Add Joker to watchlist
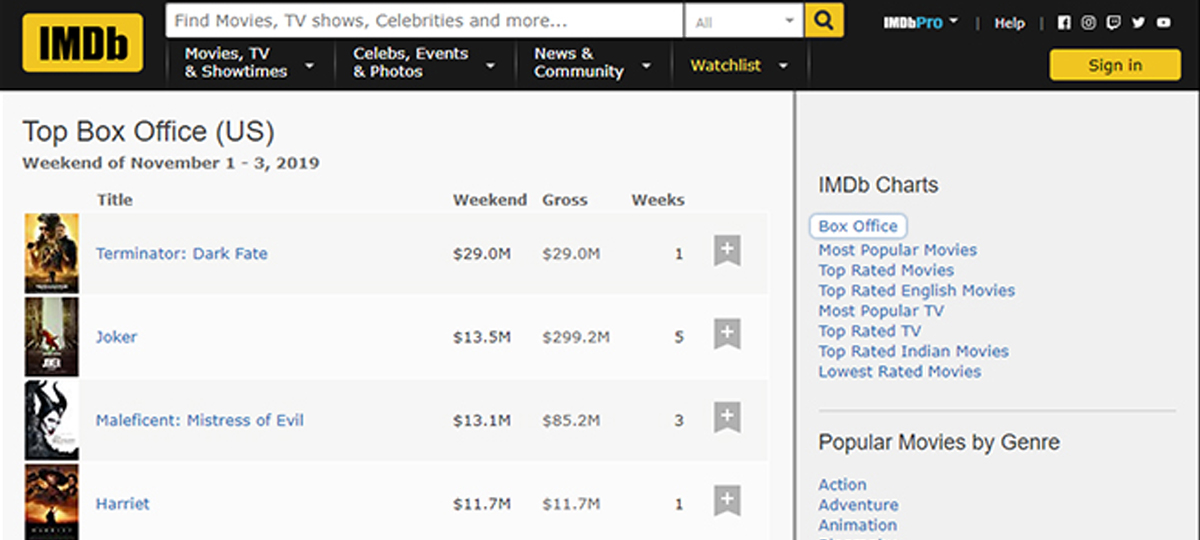 (727, 334)
